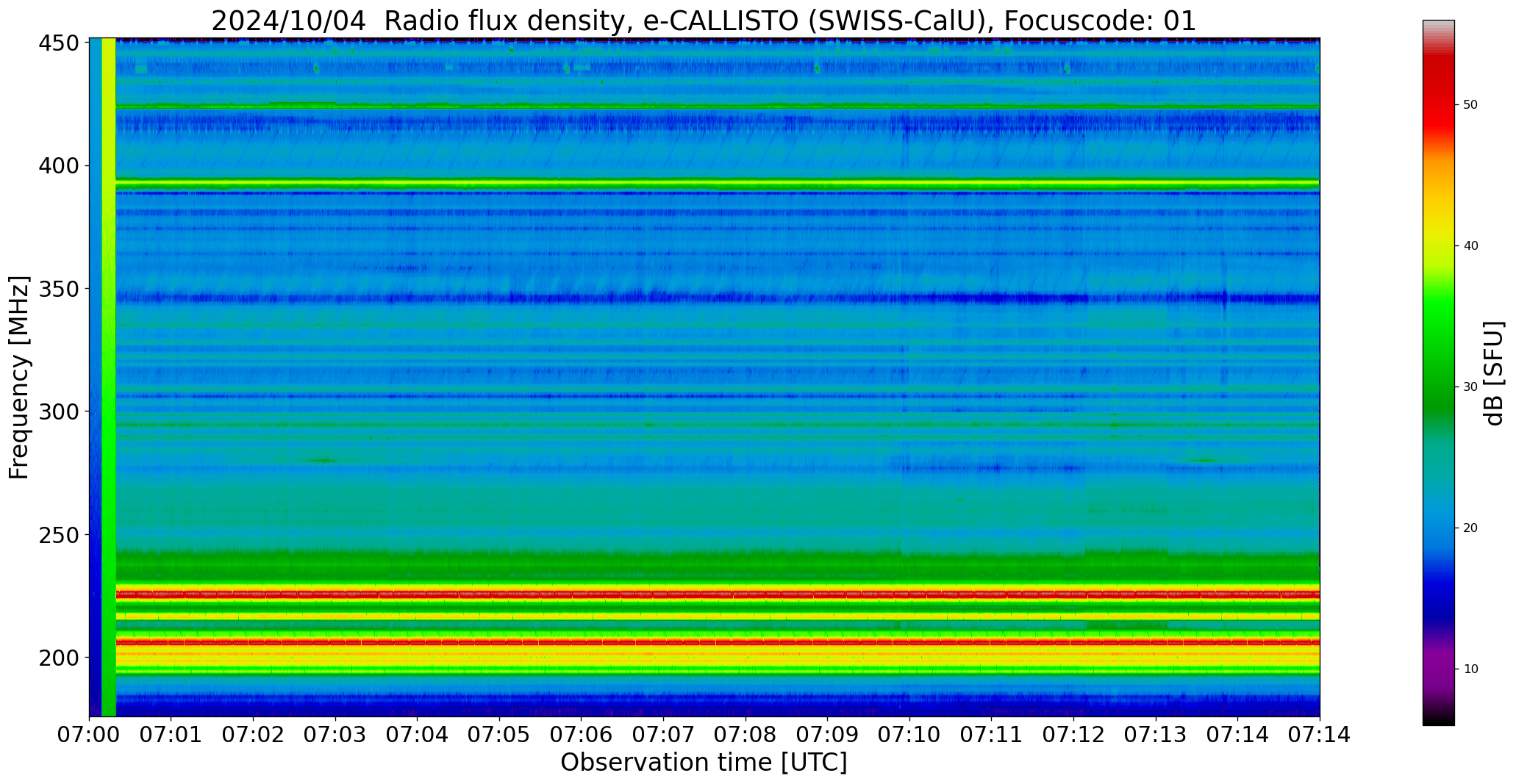The height and width of the screenshot is (784, 1516).
Task: Click the 400 frequency tick label
Action: click(x=59, y=166)
